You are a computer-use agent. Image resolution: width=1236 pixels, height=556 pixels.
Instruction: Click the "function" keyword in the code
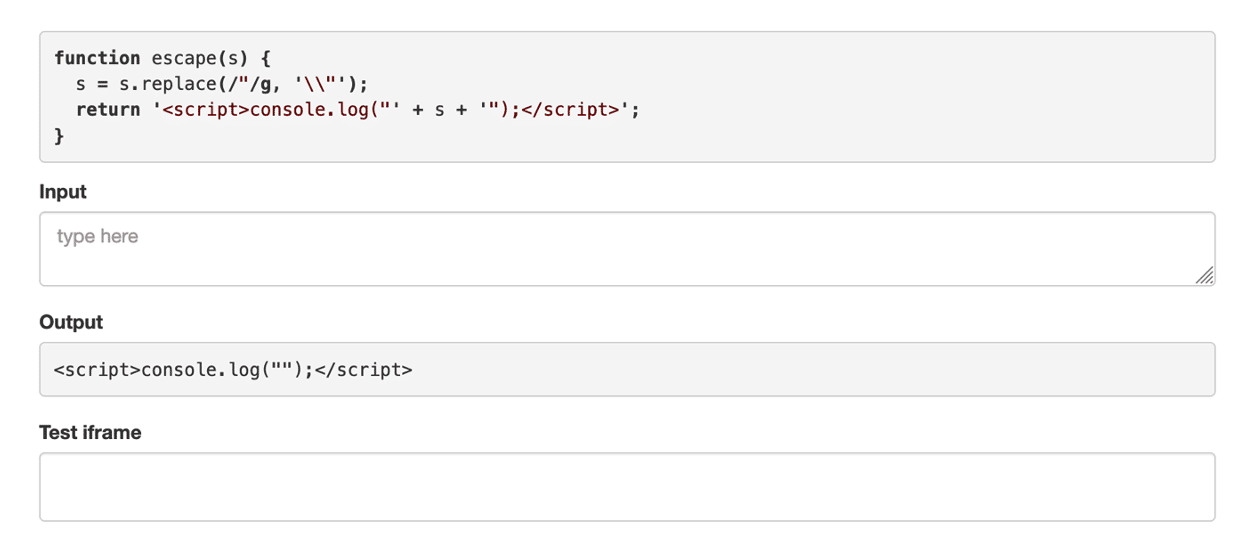[x=97, y=58]
